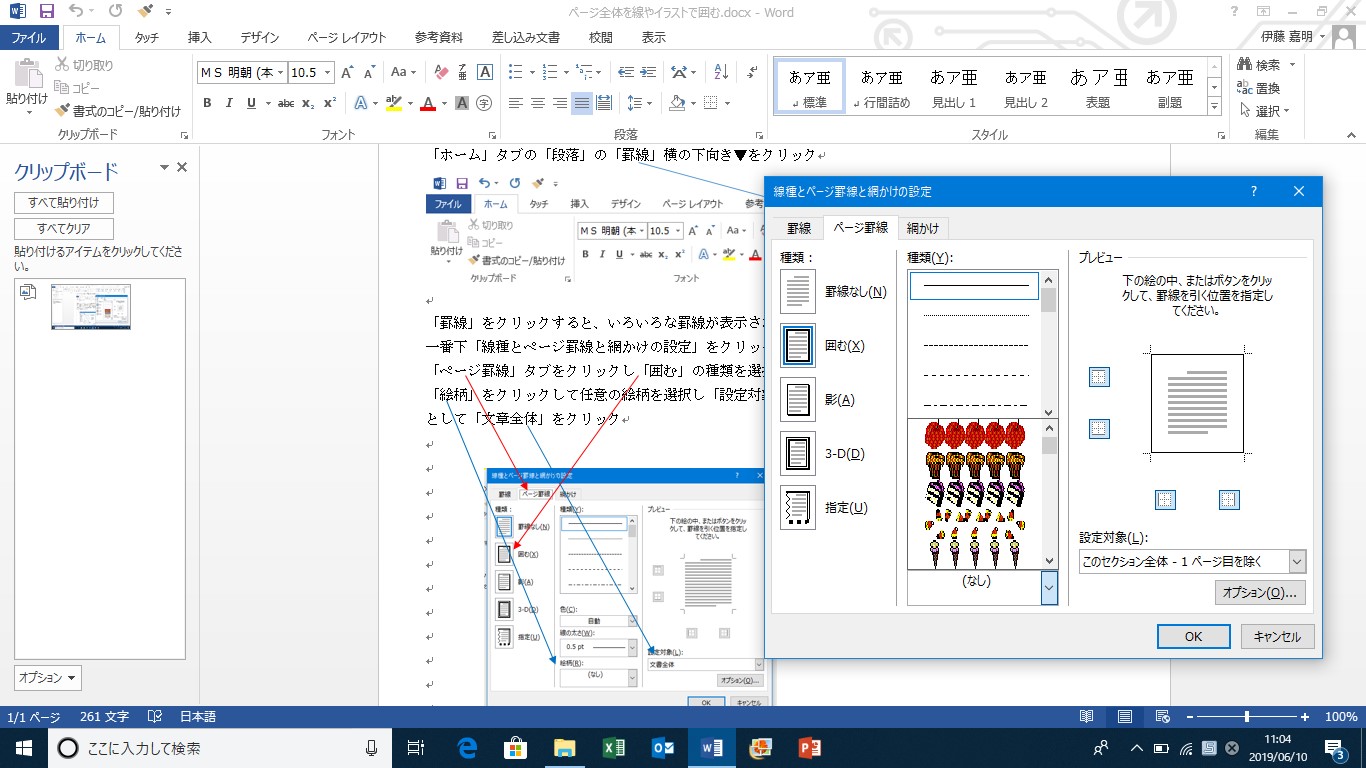Choose the 罫線なし border setting
This screenshot has height=768, width=1366.
point(798,291)
